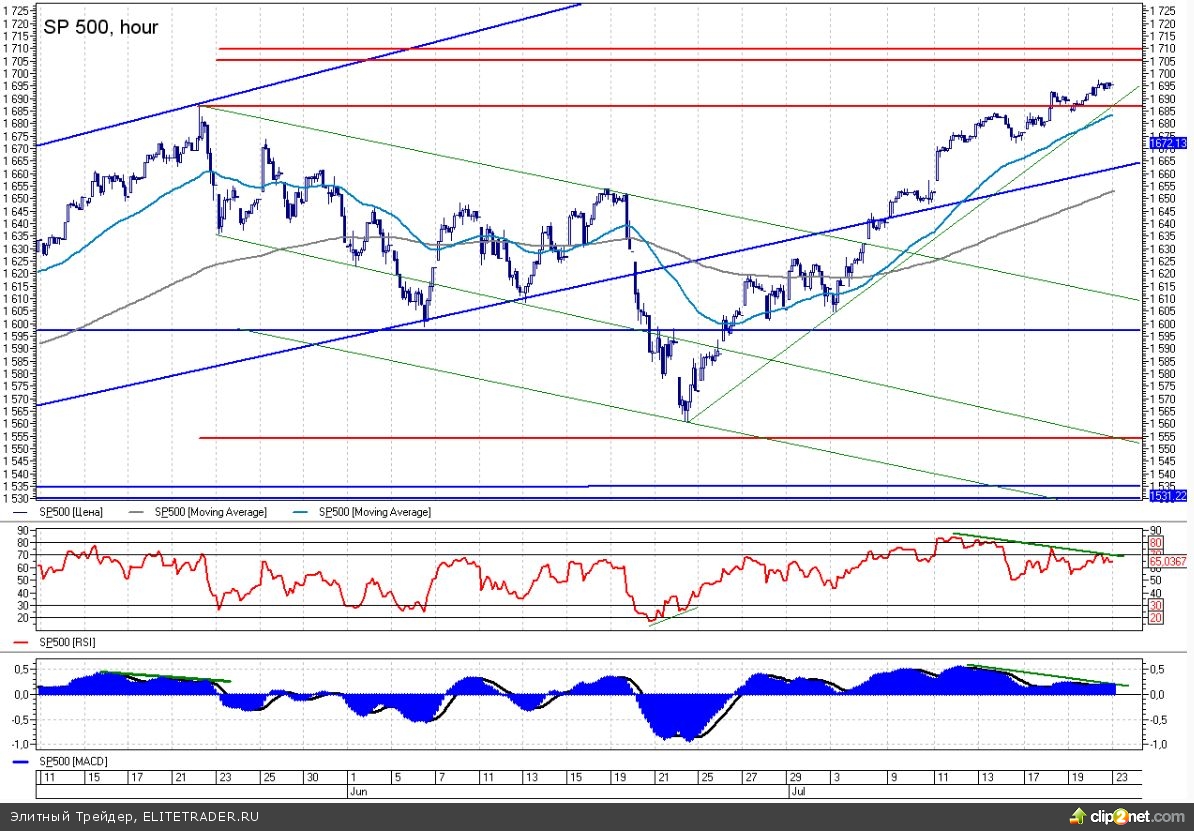Click the red RSI level 30 label
This screenshot has height=831, width=1194.
pyautogui.click(x=1154, y=606)
